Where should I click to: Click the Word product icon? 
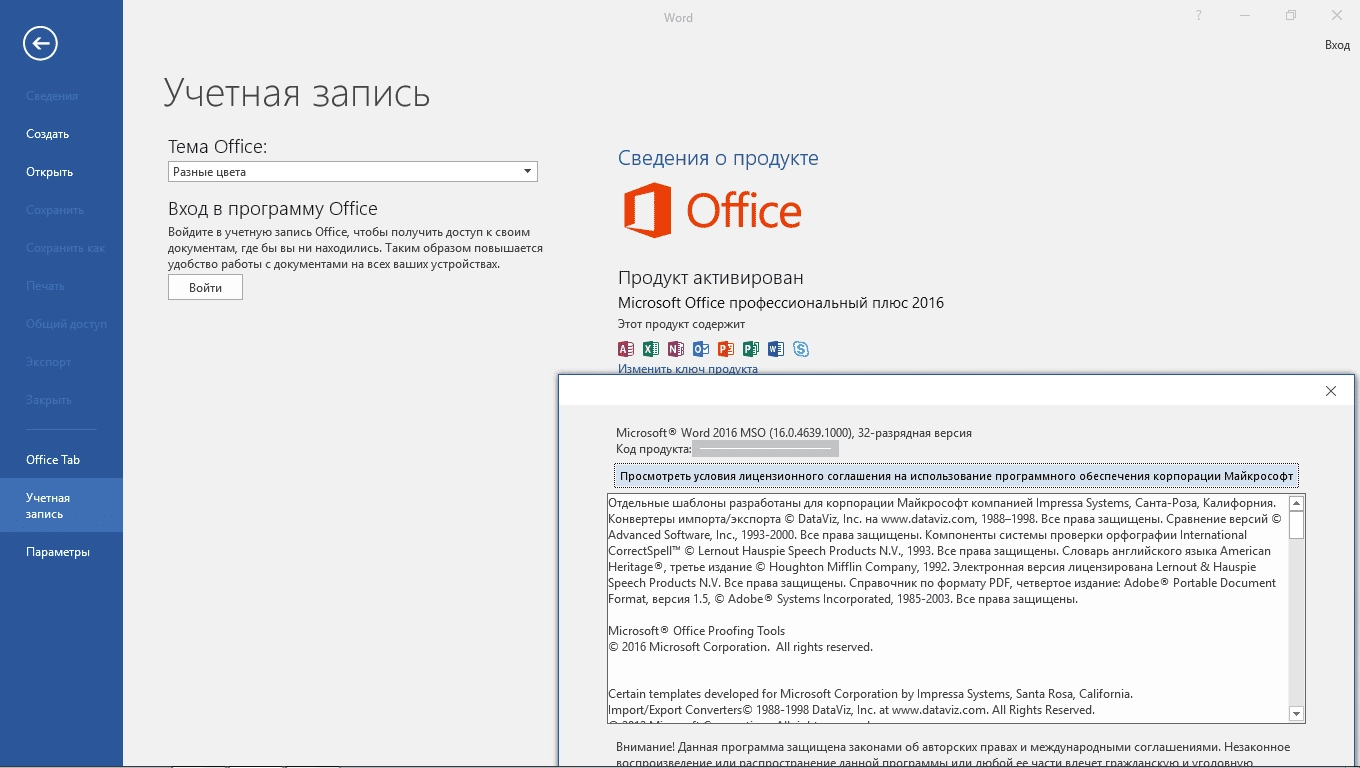click(776, 349)
